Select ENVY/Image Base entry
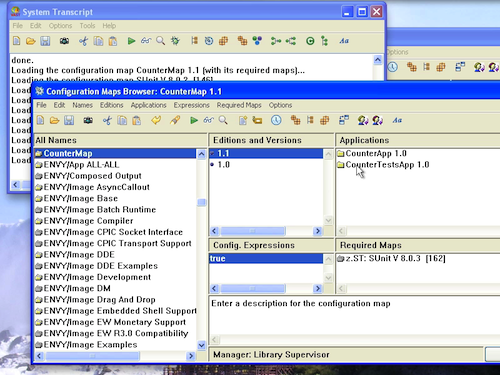This screenshot has width=500, height=375. coord(115,198)
